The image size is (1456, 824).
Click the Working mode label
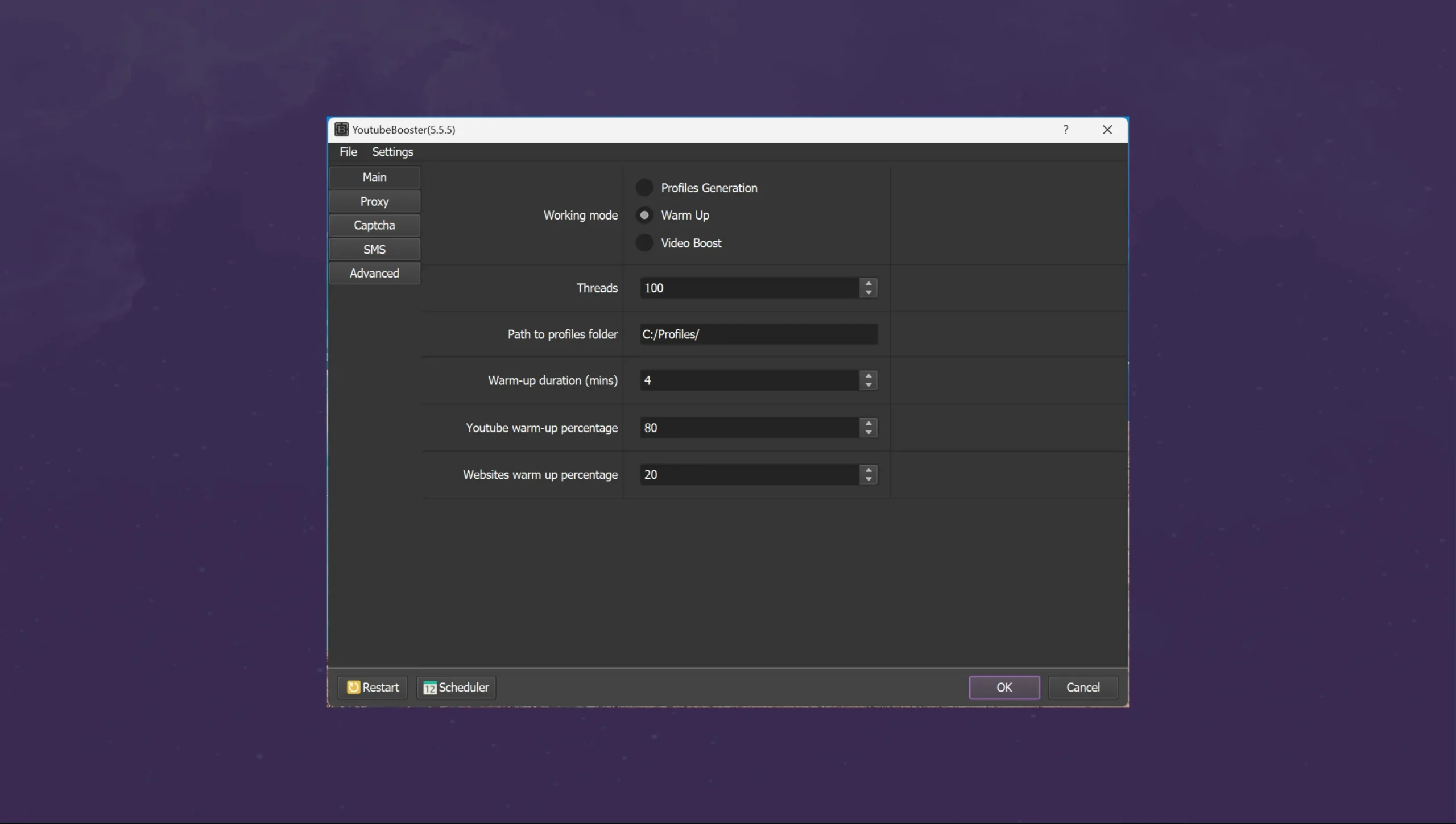pyautogui.click(x=580, y=216)
